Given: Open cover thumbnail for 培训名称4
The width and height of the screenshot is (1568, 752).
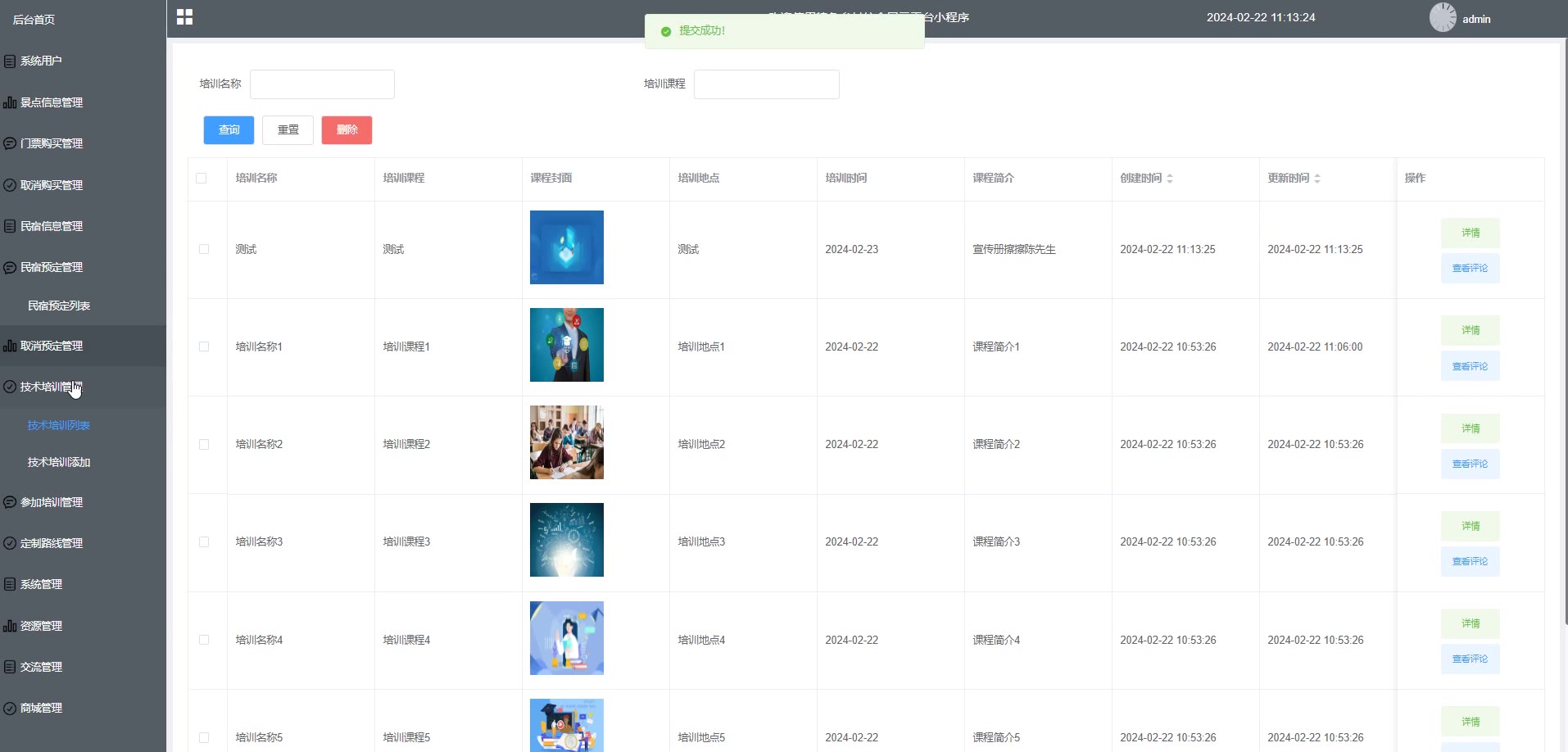Looking at the screenshot, I should (x=567, y=638).
